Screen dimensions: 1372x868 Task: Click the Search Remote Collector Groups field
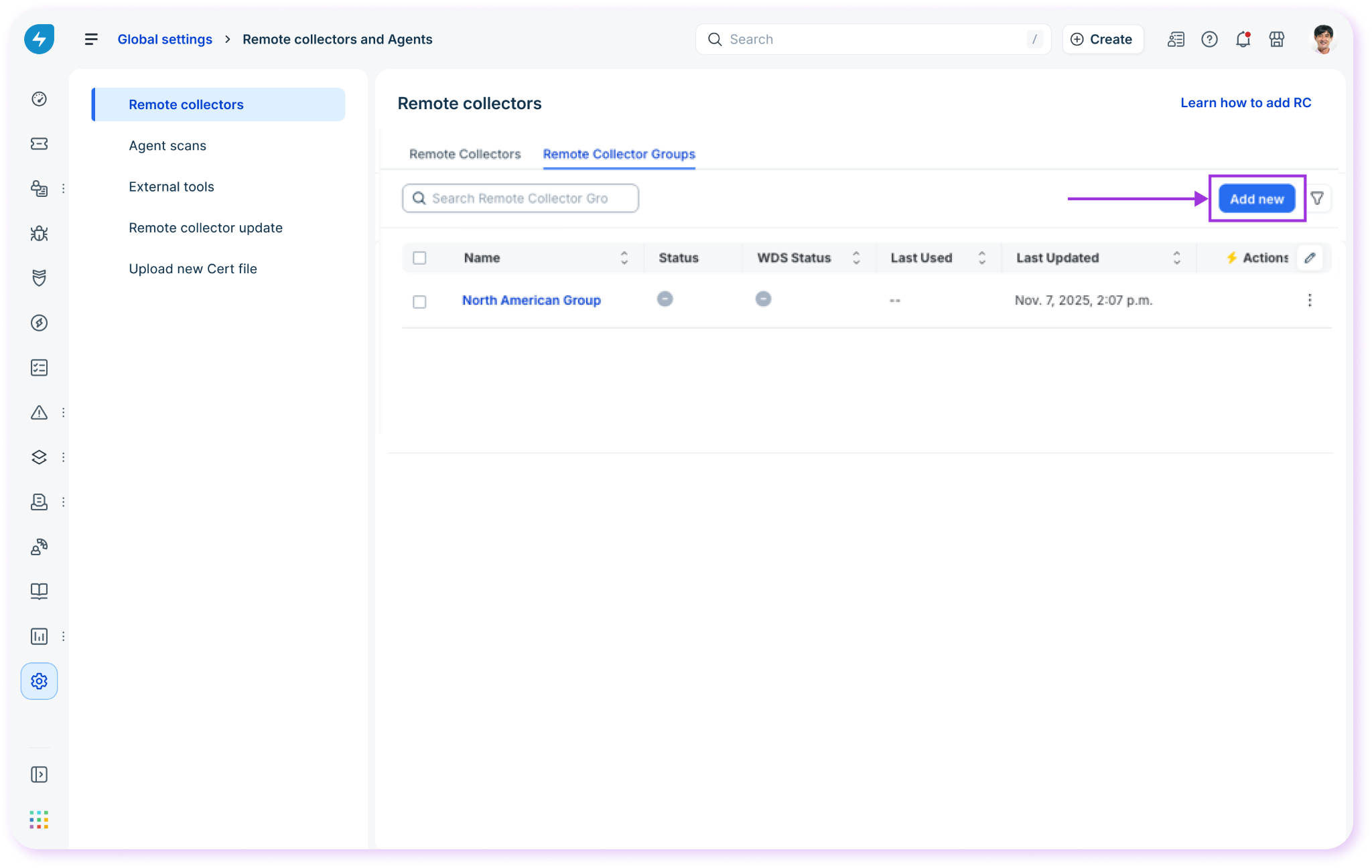tap(521, 198)
